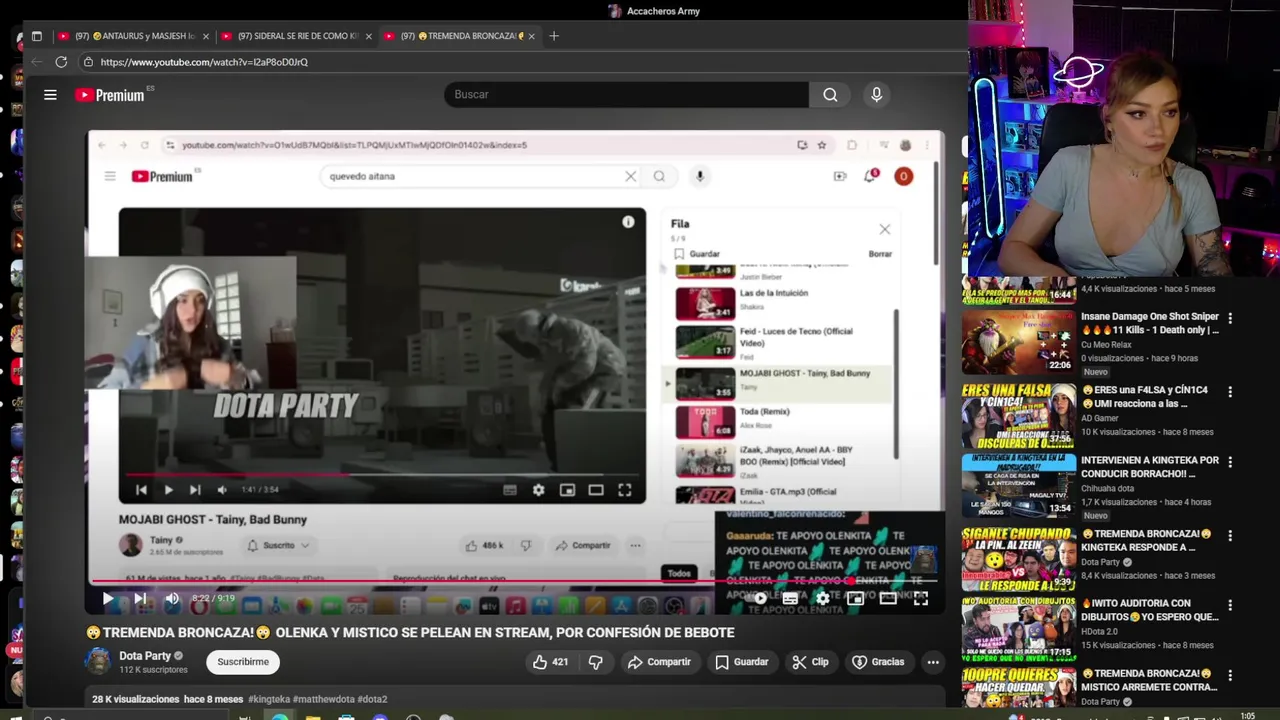
Task: Open the #kingteka hashtag link
Action: [269, 699]
